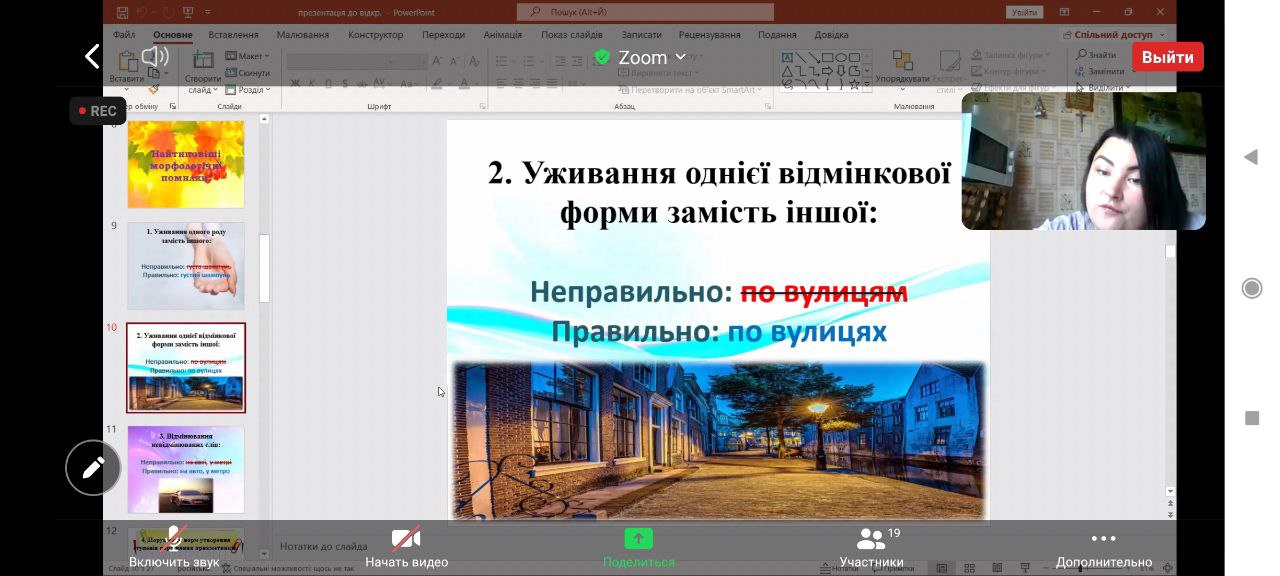Open the Виділити select dropdown

click(1104, 87)
